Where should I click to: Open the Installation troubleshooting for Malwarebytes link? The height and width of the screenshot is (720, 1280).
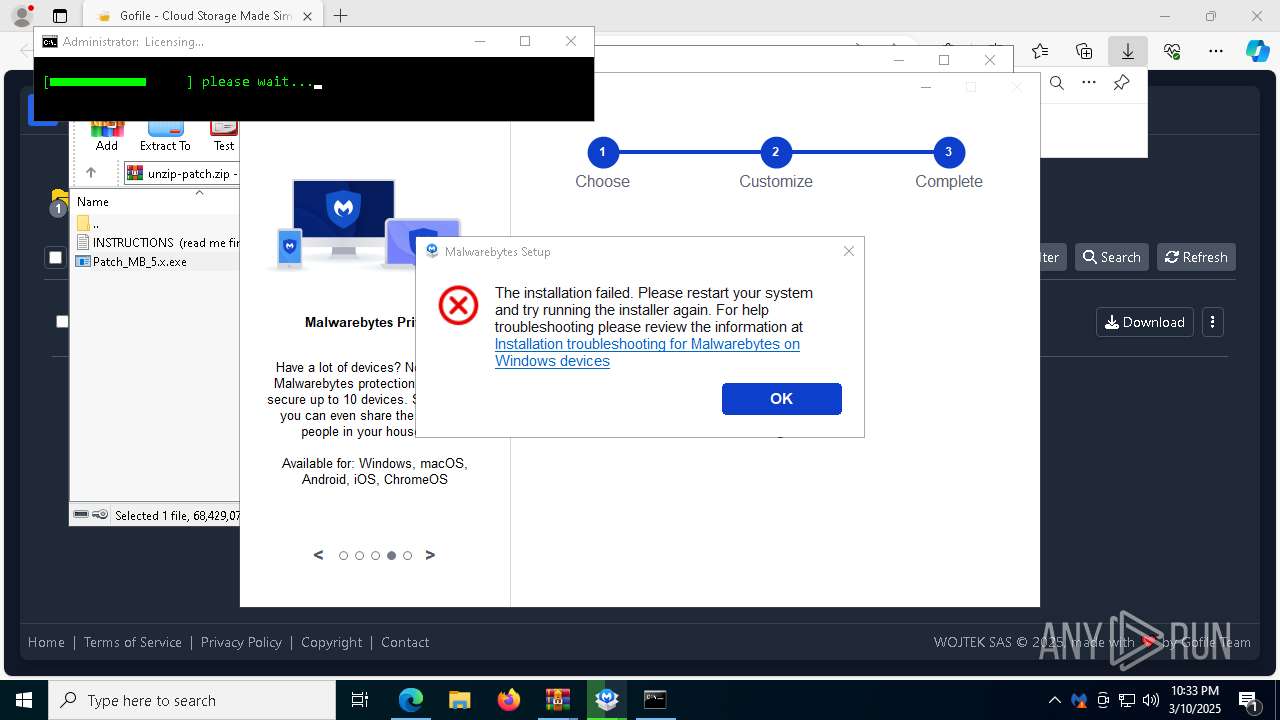click(647, 352)
